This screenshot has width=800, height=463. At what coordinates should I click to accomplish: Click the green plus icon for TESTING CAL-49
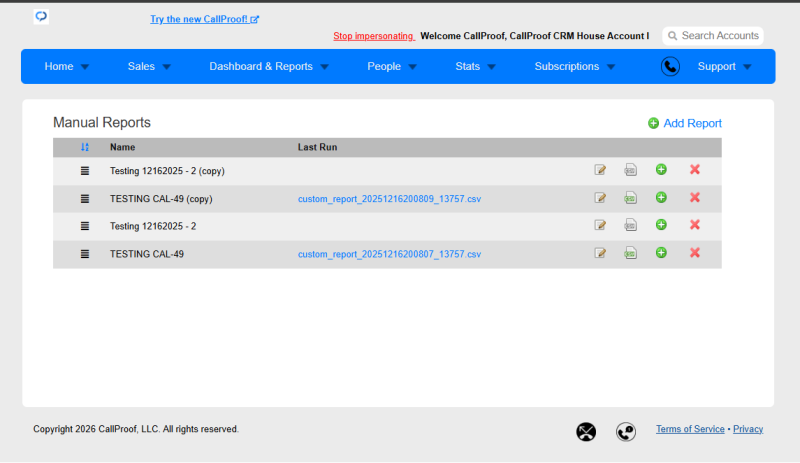pyautogui.click(x=661, y=252)
